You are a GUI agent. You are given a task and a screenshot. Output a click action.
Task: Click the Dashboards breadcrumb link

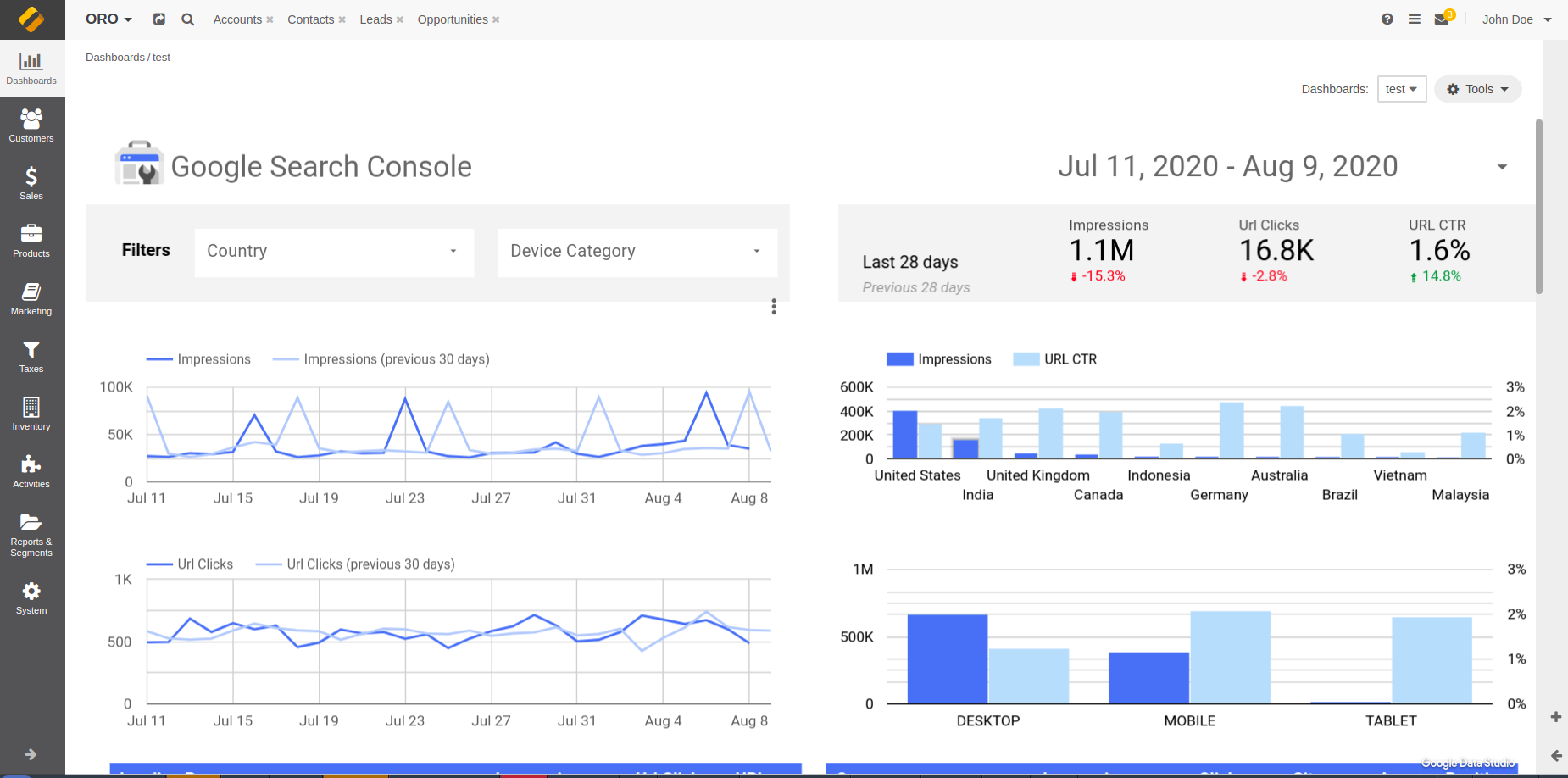click(114, 58)
